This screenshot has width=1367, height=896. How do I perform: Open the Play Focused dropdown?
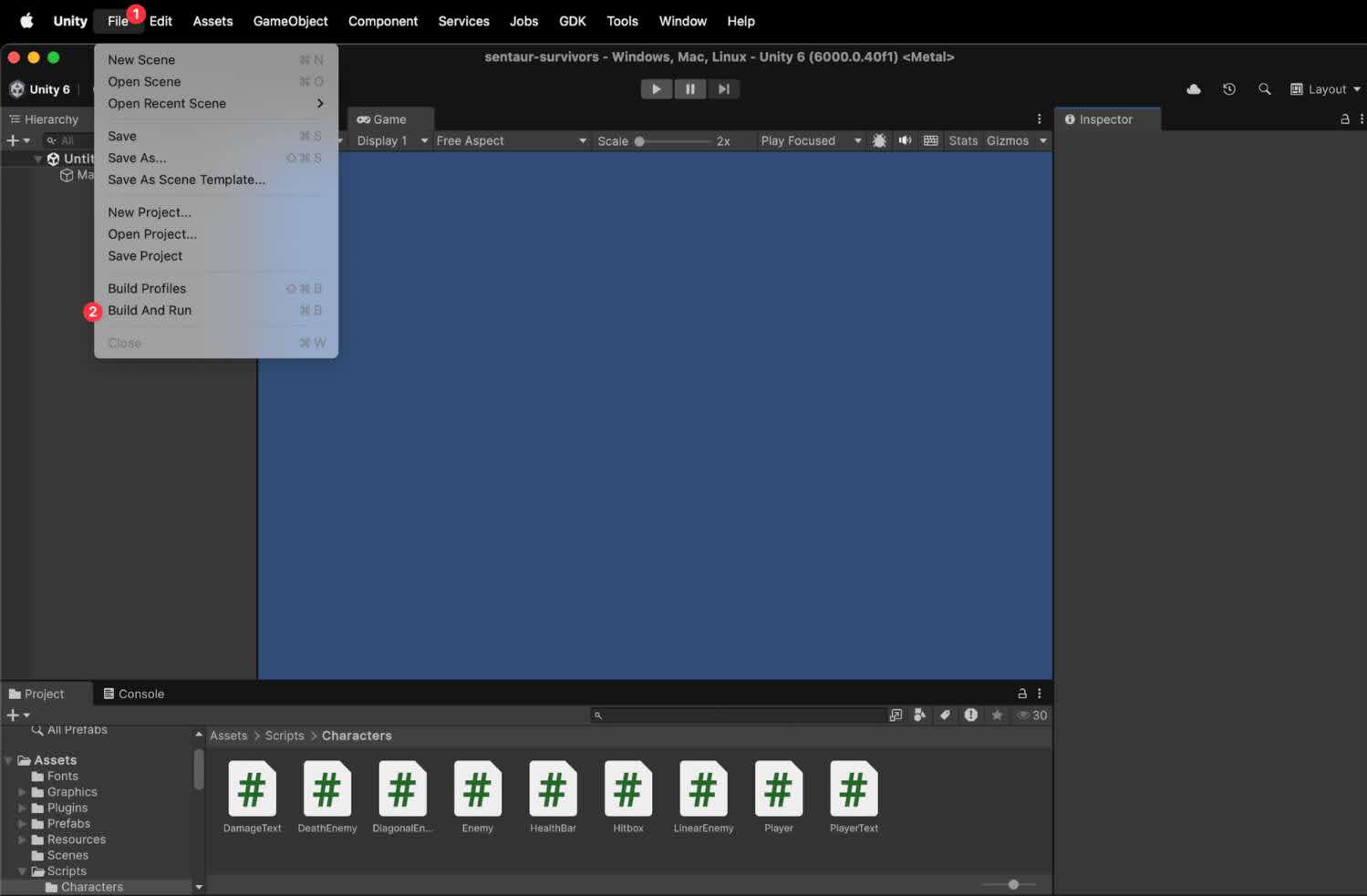coord(811,140)
